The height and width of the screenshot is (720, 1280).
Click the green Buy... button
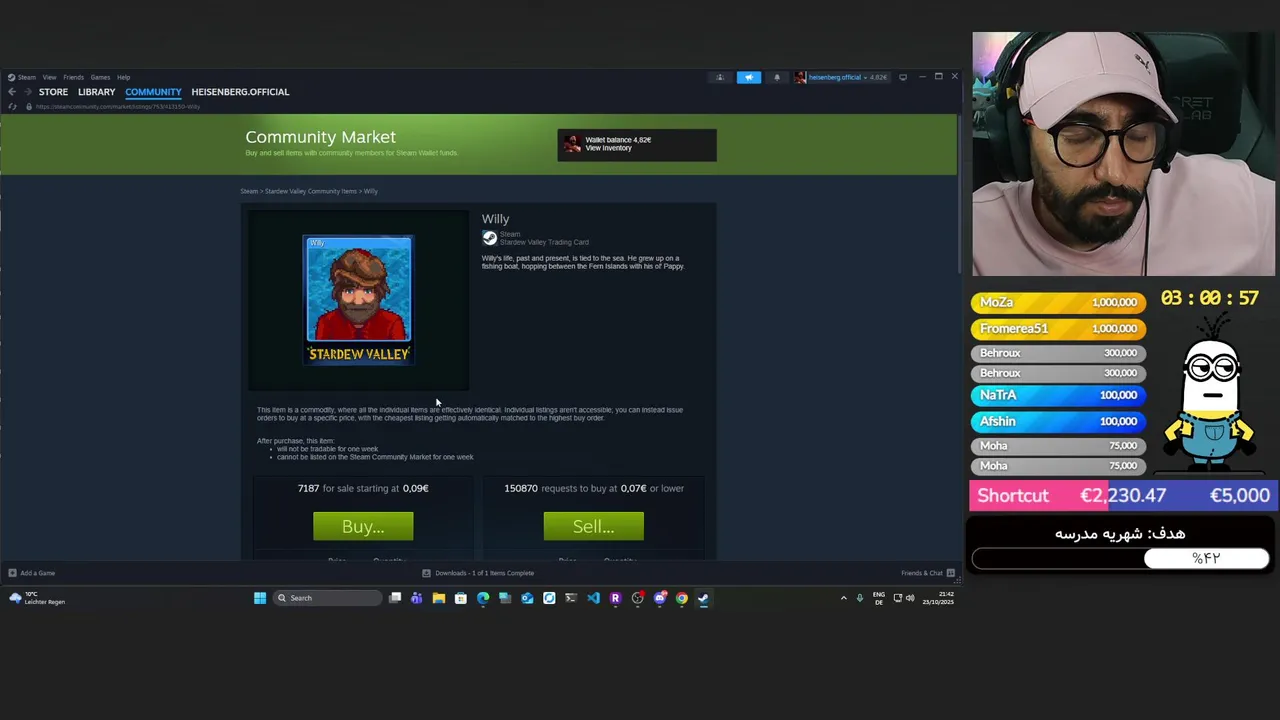363,526
